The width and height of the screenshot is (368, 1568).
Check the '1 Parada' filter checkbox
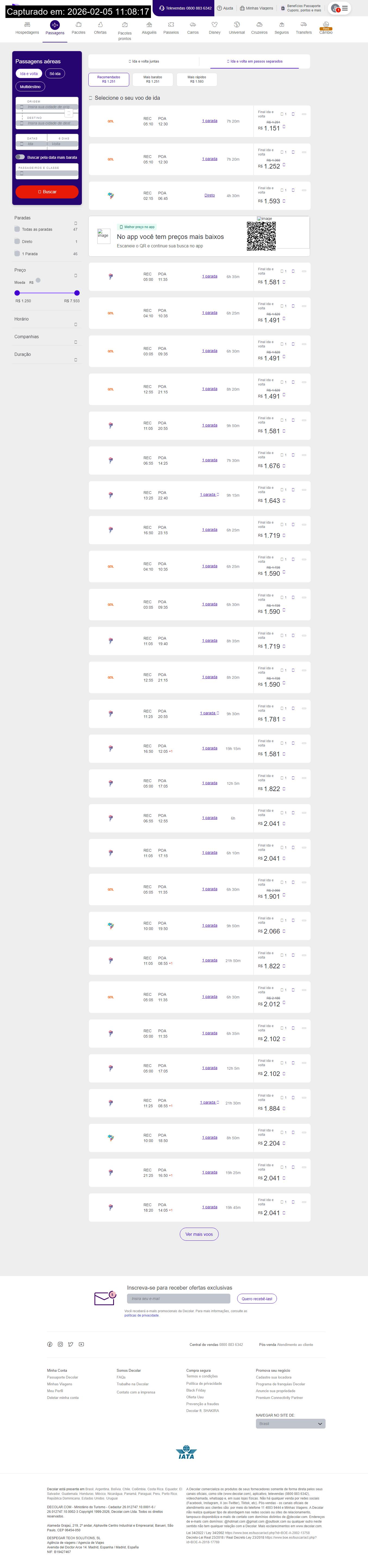pos(17,253)
